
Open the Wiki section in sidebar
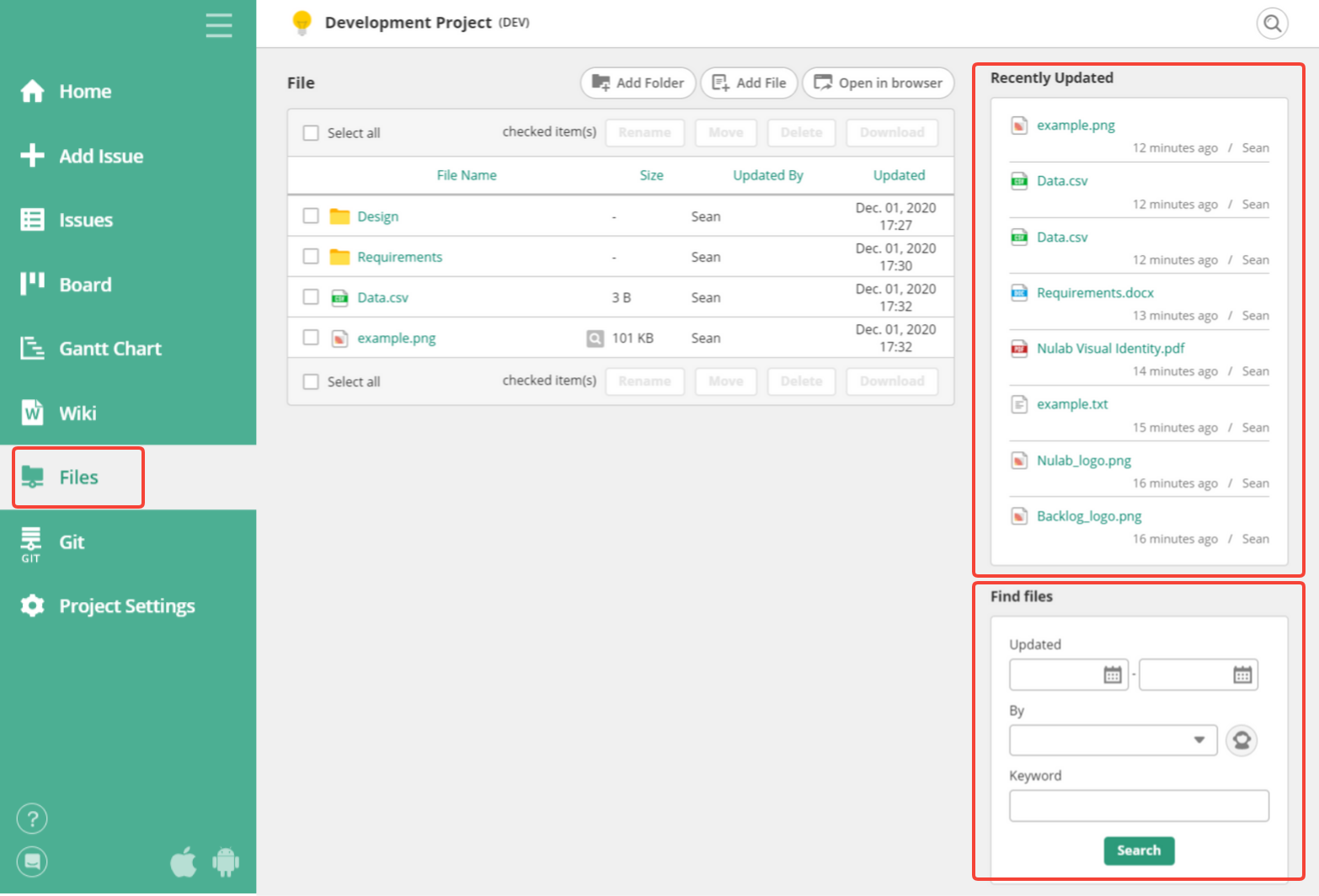(x=77, y=413)
